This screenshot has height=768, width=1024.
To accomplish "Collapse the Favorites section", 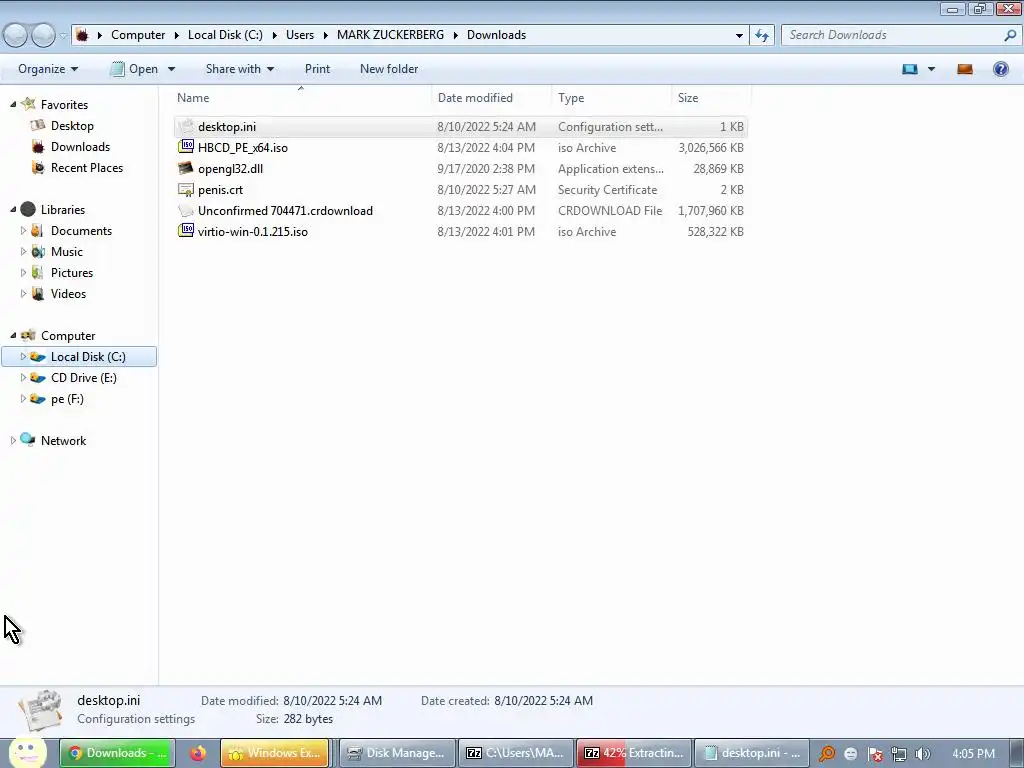I will pyautogui.click(x=13, y=104).
